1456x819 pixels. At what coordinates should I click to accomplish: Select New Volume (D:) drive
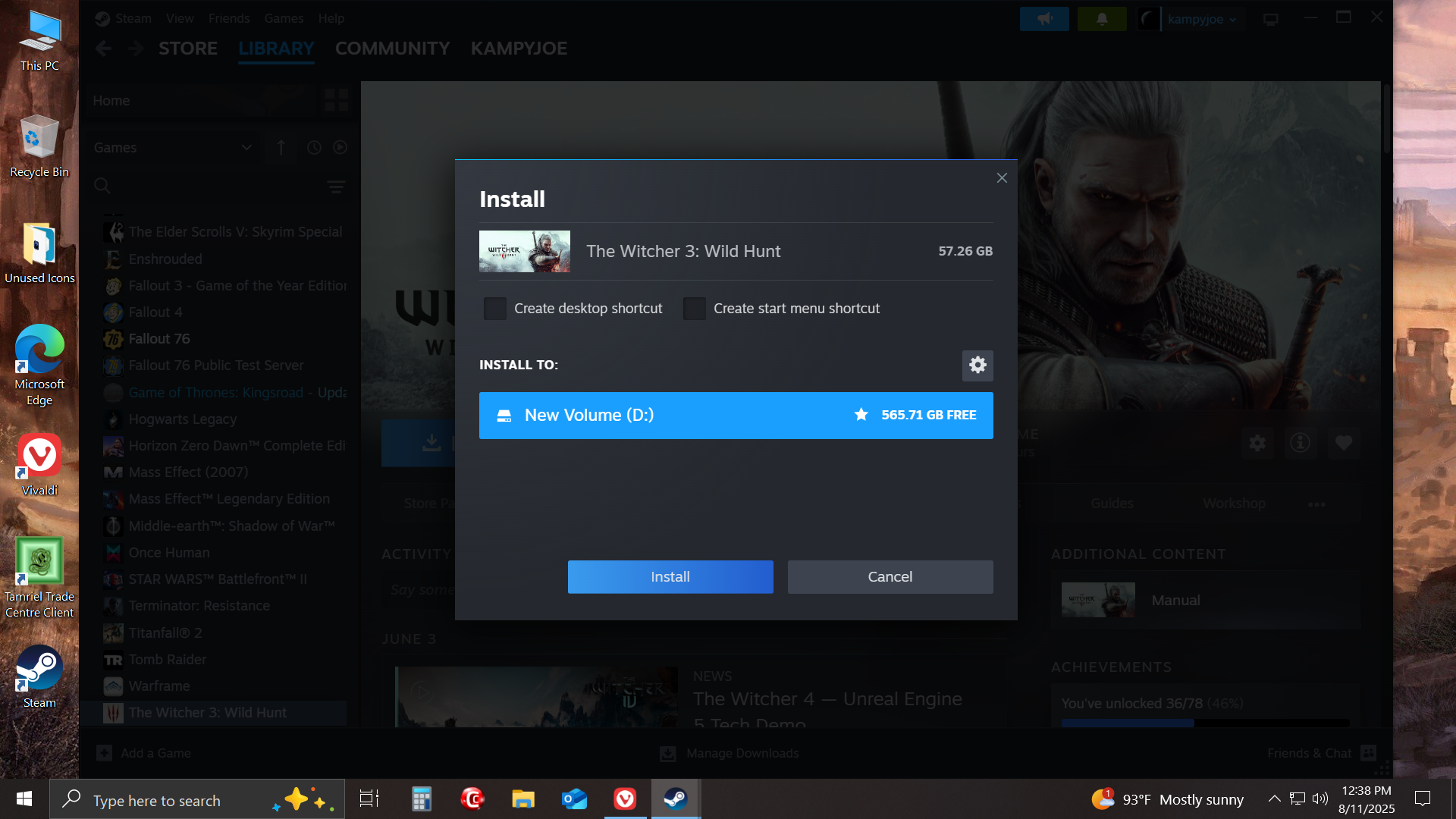[736, 416]
